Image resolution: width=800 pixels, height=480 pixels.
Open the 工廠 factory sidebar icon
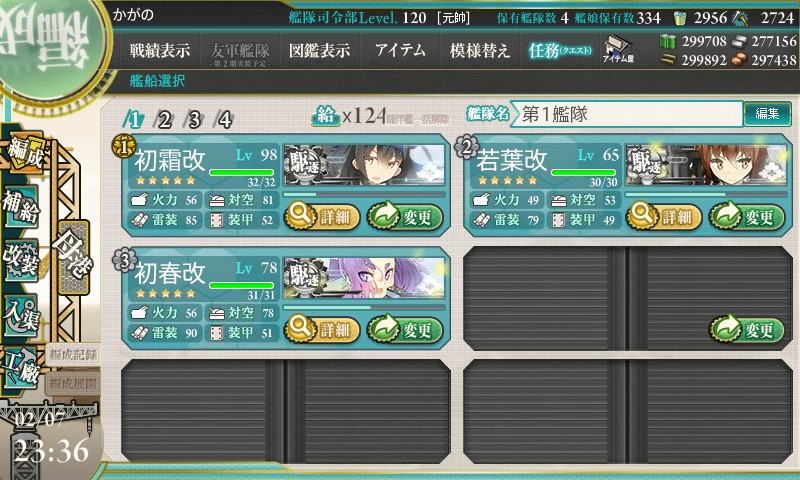coord(21,368)
